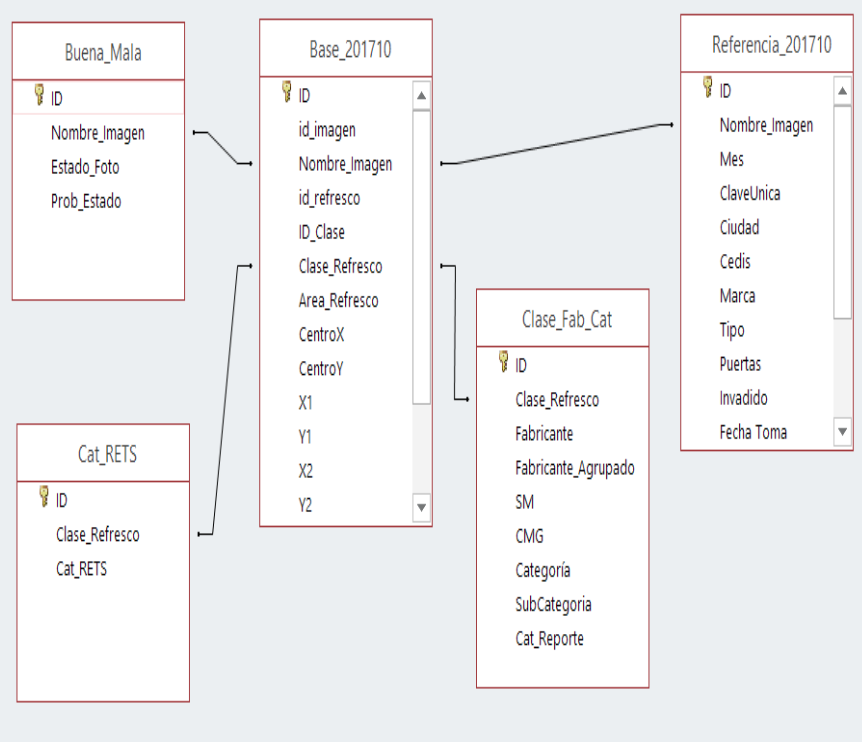Select Invadido field in Referencia_201710
The image size is (862, 742).
[743, 398]
